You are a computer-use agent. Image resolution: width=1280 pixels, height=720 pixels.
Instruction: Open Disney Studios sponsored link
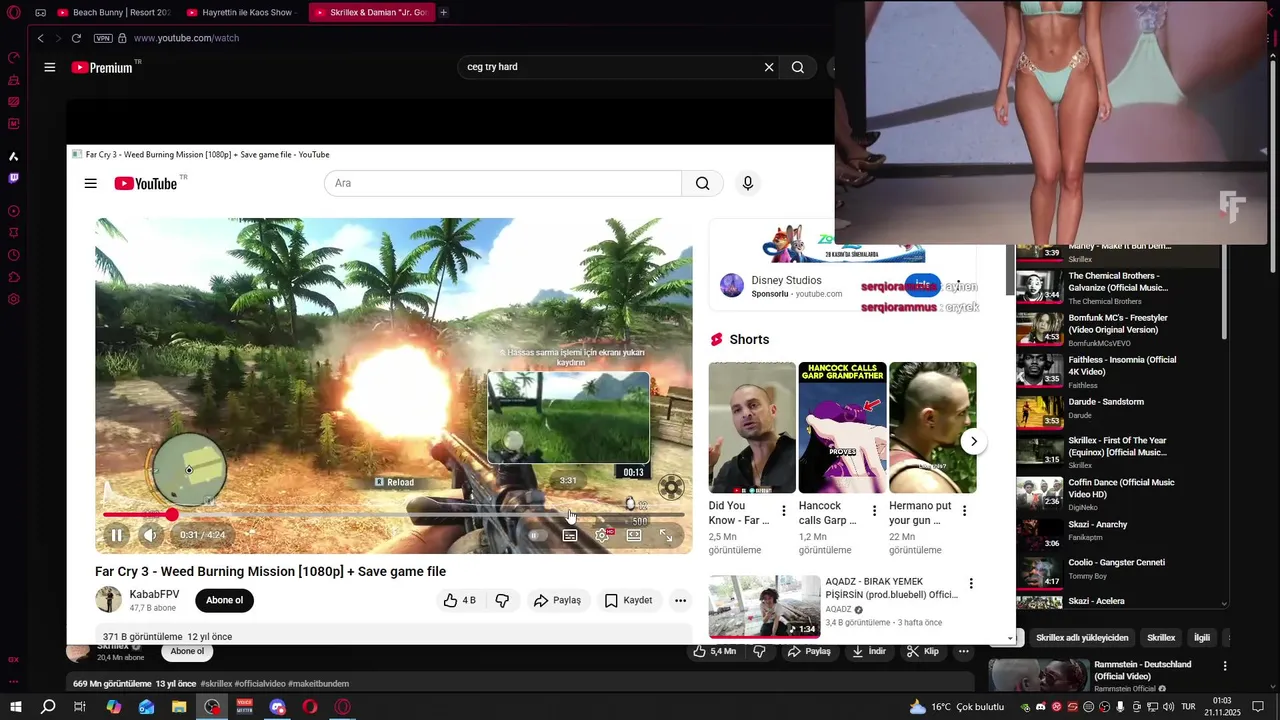pos(786,280)
